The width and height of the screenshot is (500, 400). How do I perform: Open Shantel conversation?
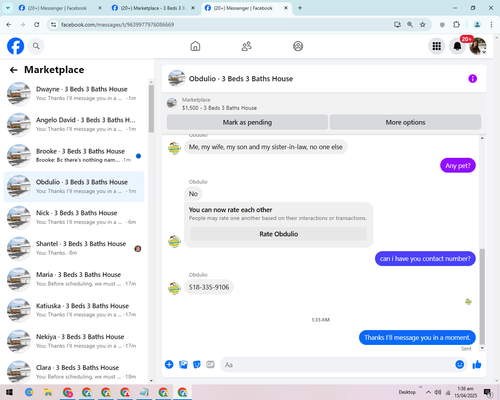74,249
